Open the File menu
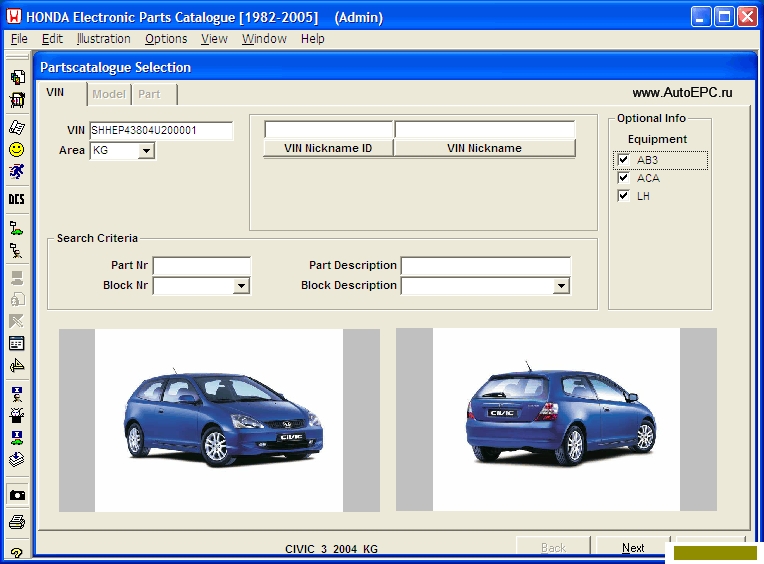Screen dimensions: 764x564 tap(19, 38)
